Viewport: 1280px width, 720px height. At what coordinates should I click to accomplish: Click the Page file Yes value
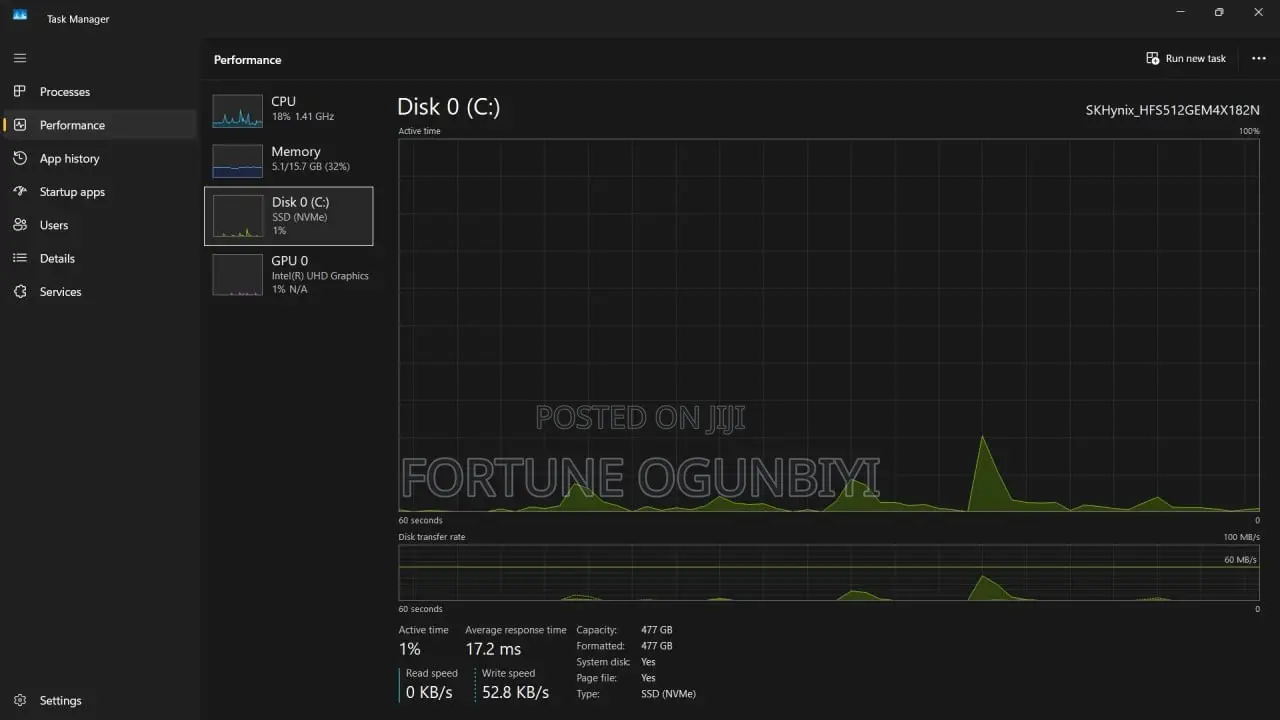pos(648,678)
